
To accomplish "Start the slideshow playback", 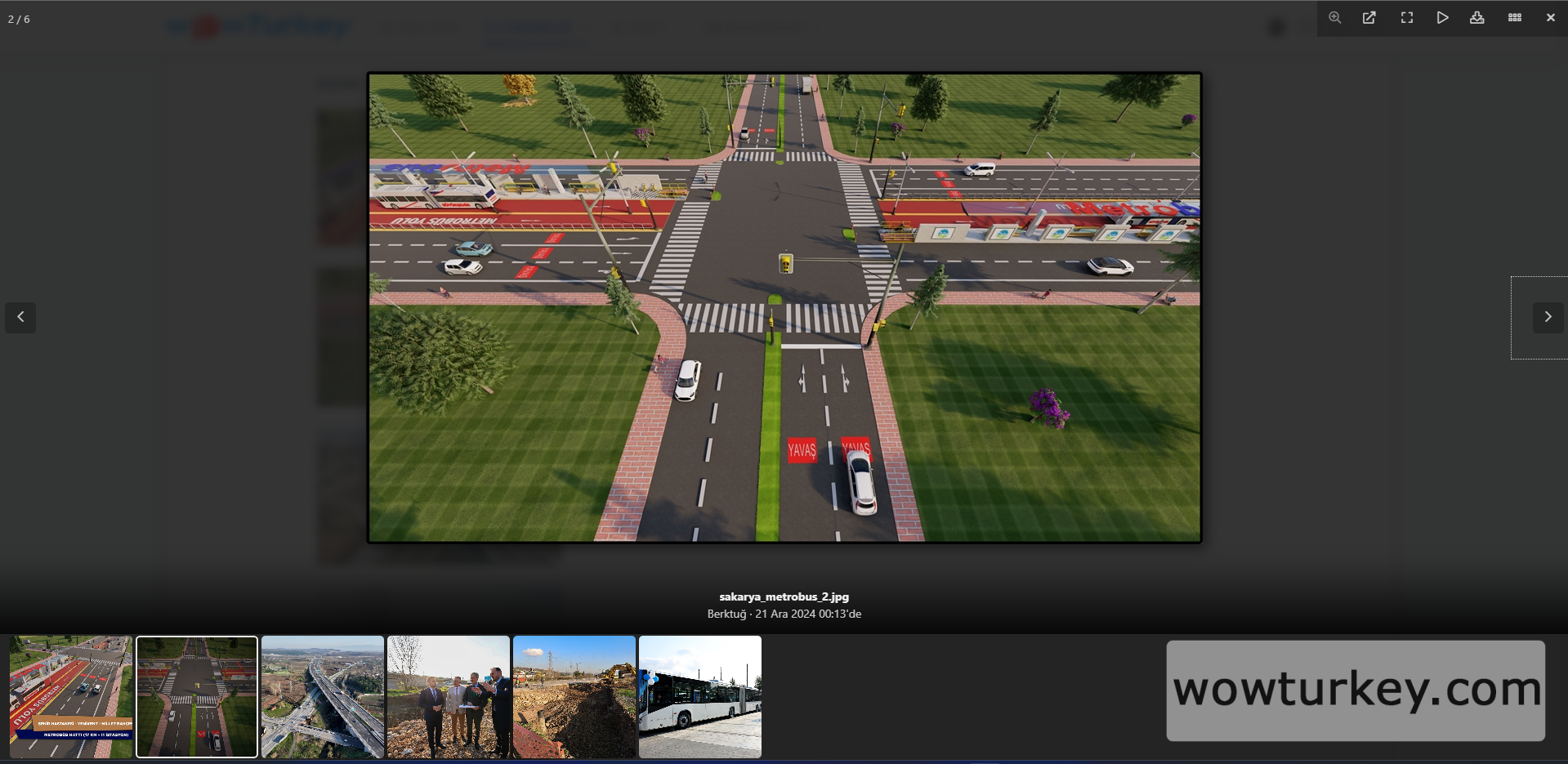I will click(x=1442, y=18).
